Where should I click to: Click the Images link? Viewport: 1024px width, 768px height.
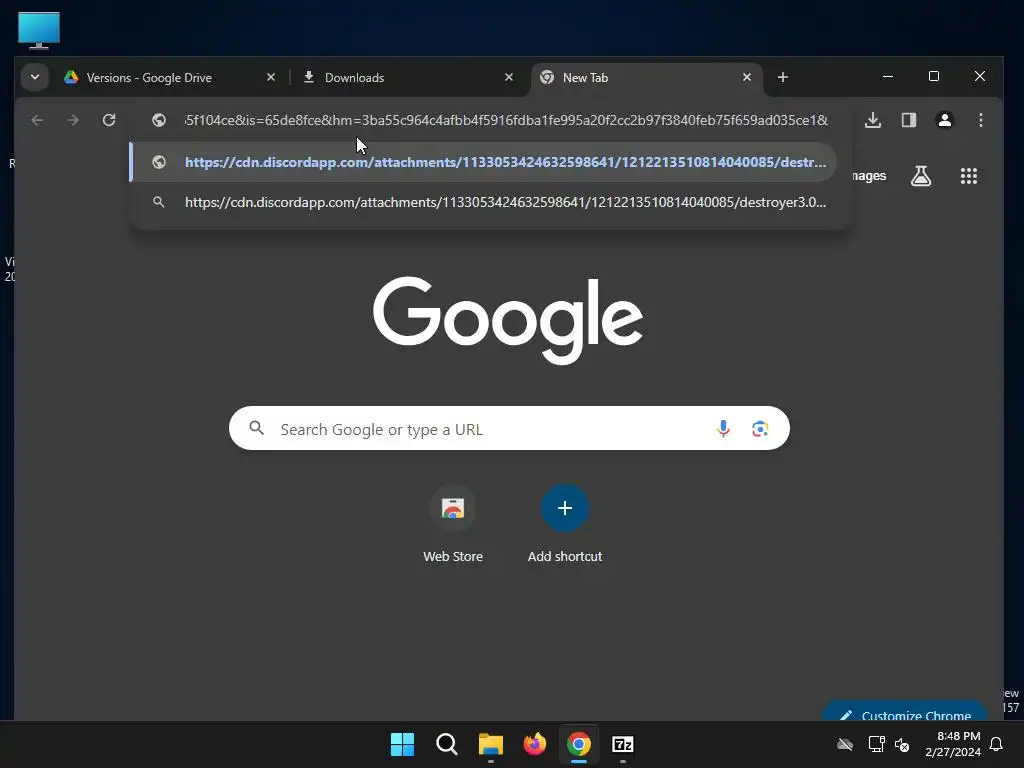click(x=869, y=176)
